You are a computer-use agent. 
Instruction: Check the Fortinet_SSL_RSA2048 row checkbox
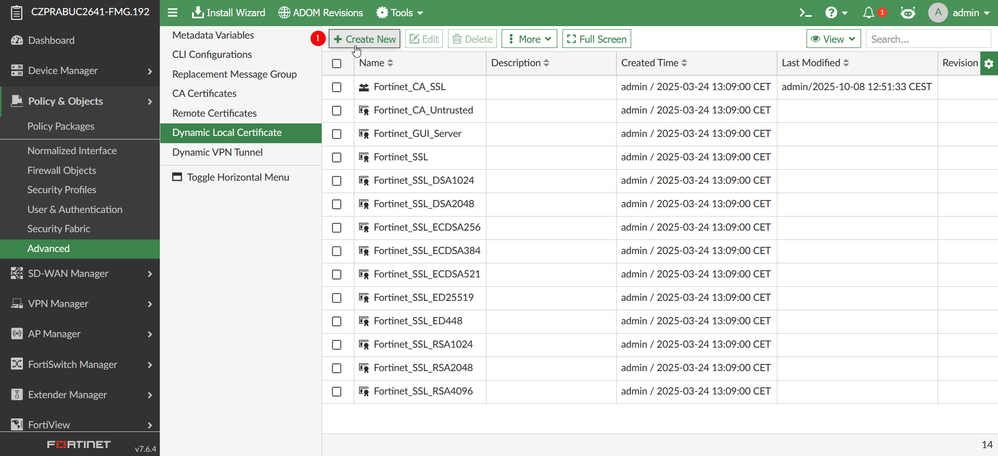pos(337,367)
